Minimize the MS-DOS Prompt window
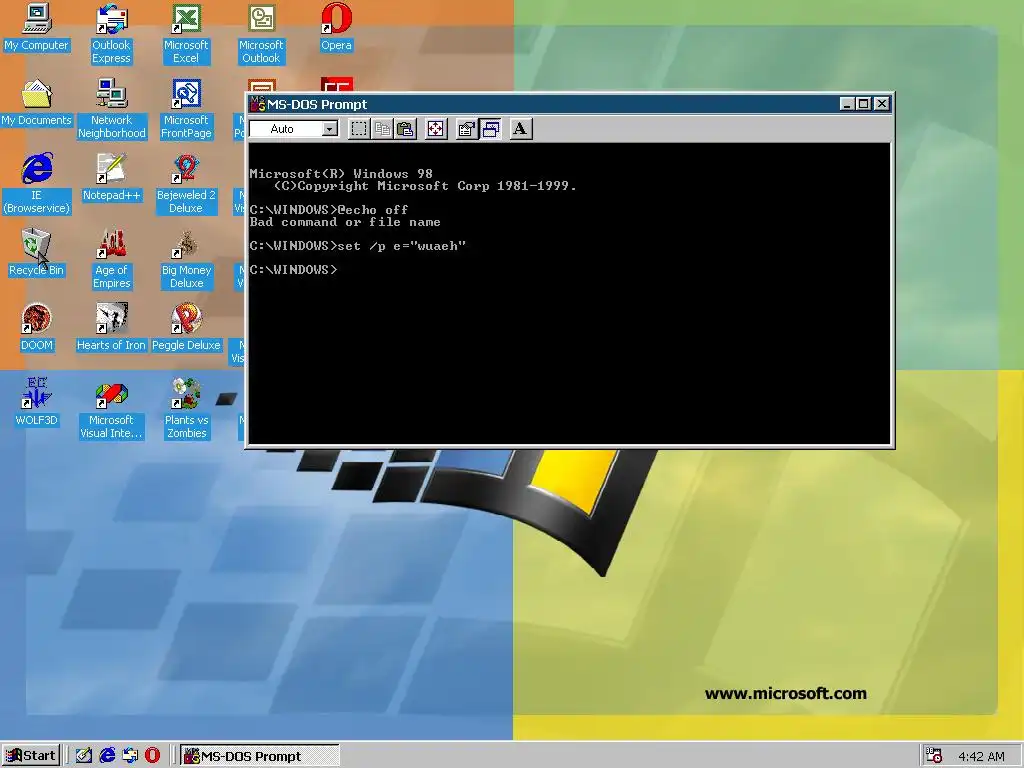1024x768 pixels. 847,104
